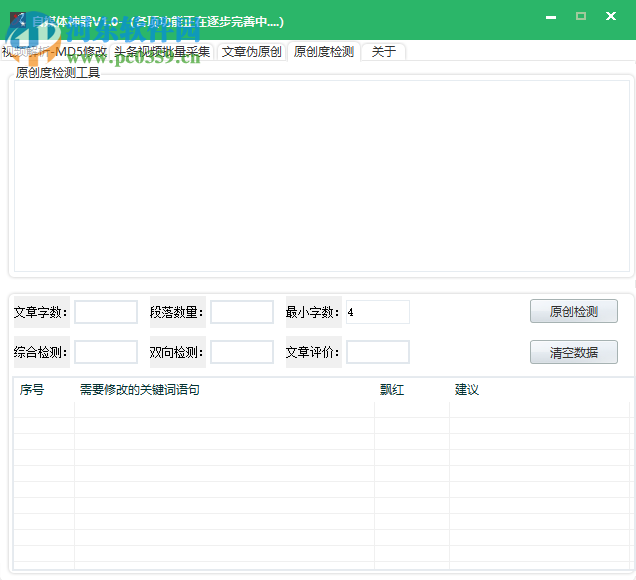Click the 原创度检测工具 group title
Screen dimensions: 636x580
coord(58,73)
